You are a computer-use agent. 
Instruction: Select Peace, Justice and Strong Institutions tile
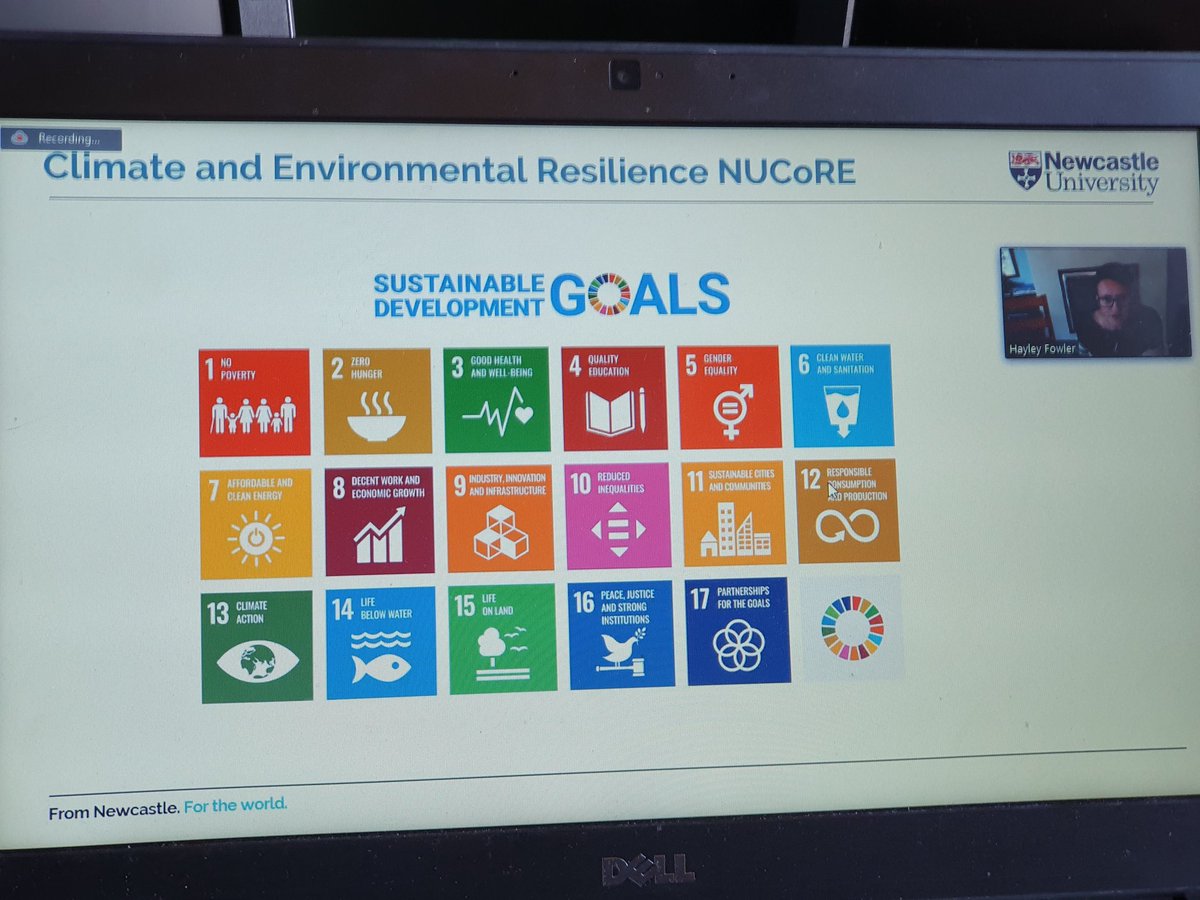click(x=622, y=634)
